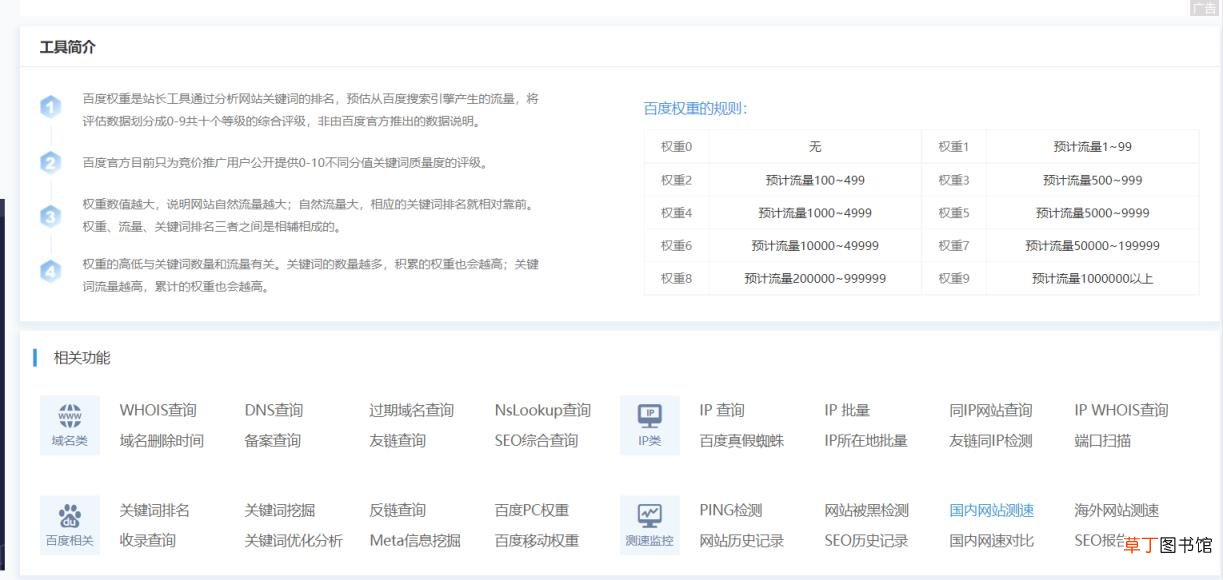Image resolution: width=1223 pixels, height=580 pixels.
Task: Open 网站历史记录 link
Action: pyautogui.click(x=742, y=540)
